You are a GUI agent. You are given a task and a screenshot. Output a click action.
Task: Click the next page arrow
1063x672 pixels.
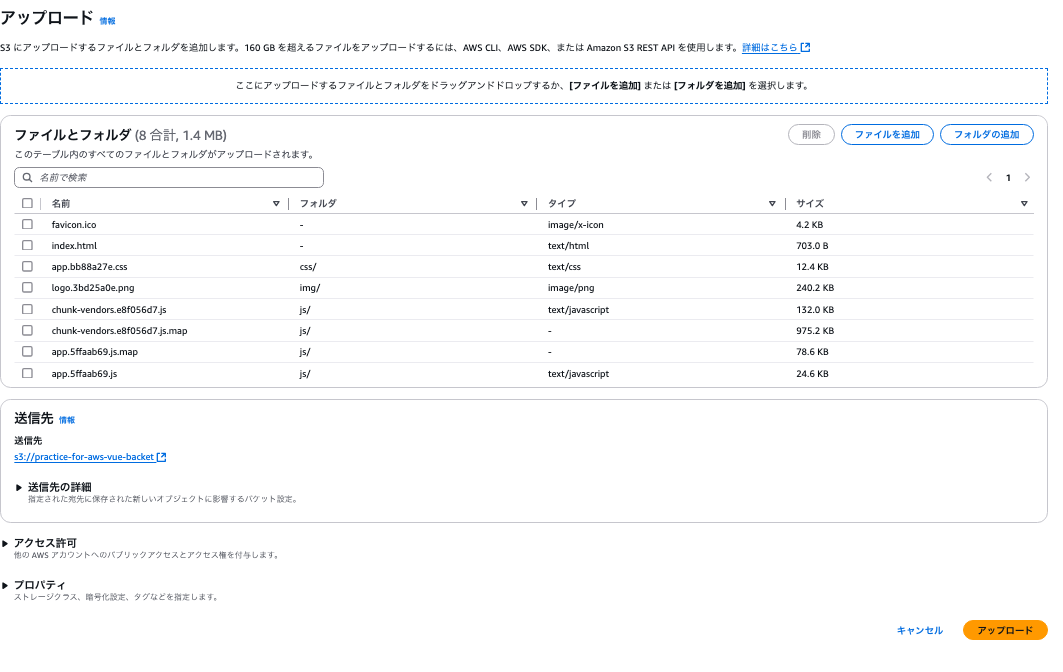[x=1027, y=177]
